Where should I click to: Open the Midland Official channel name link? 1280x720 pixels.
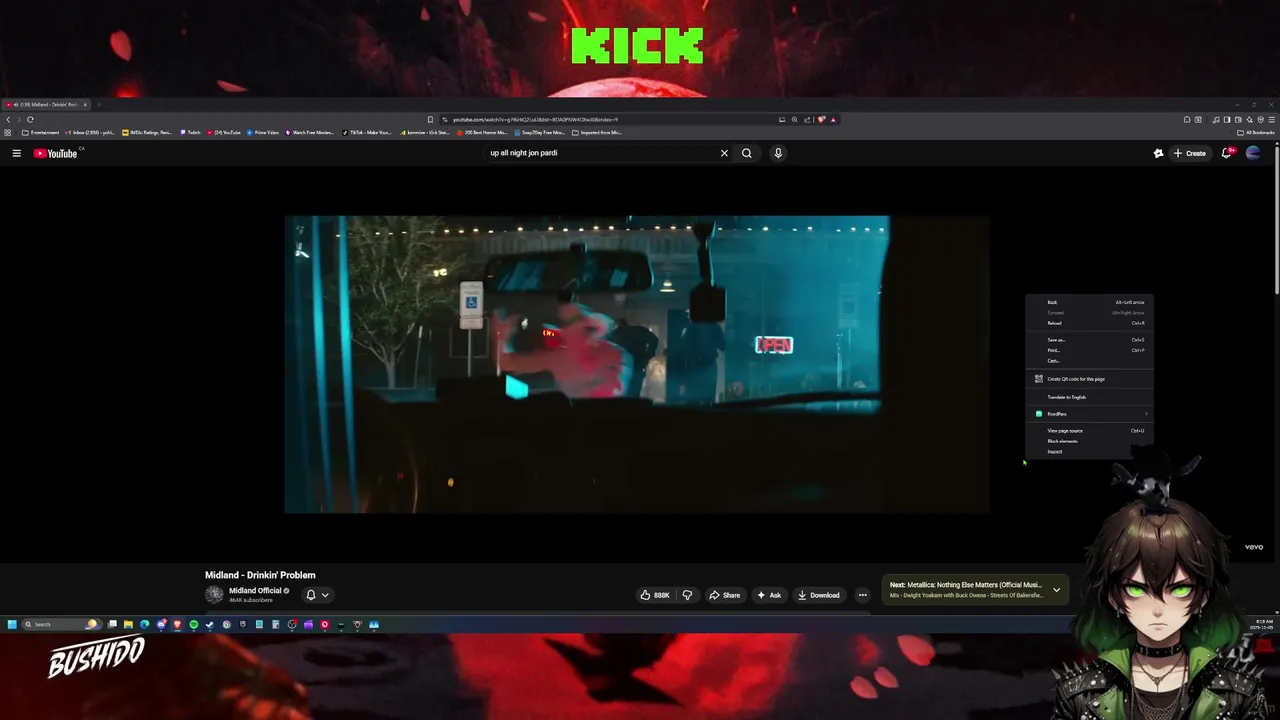coord(255,591)
